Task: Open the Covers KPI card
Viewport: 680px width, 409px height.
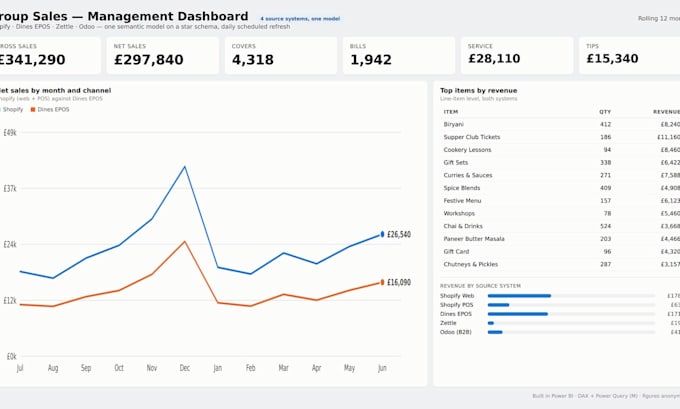Action: click(281, 56)
